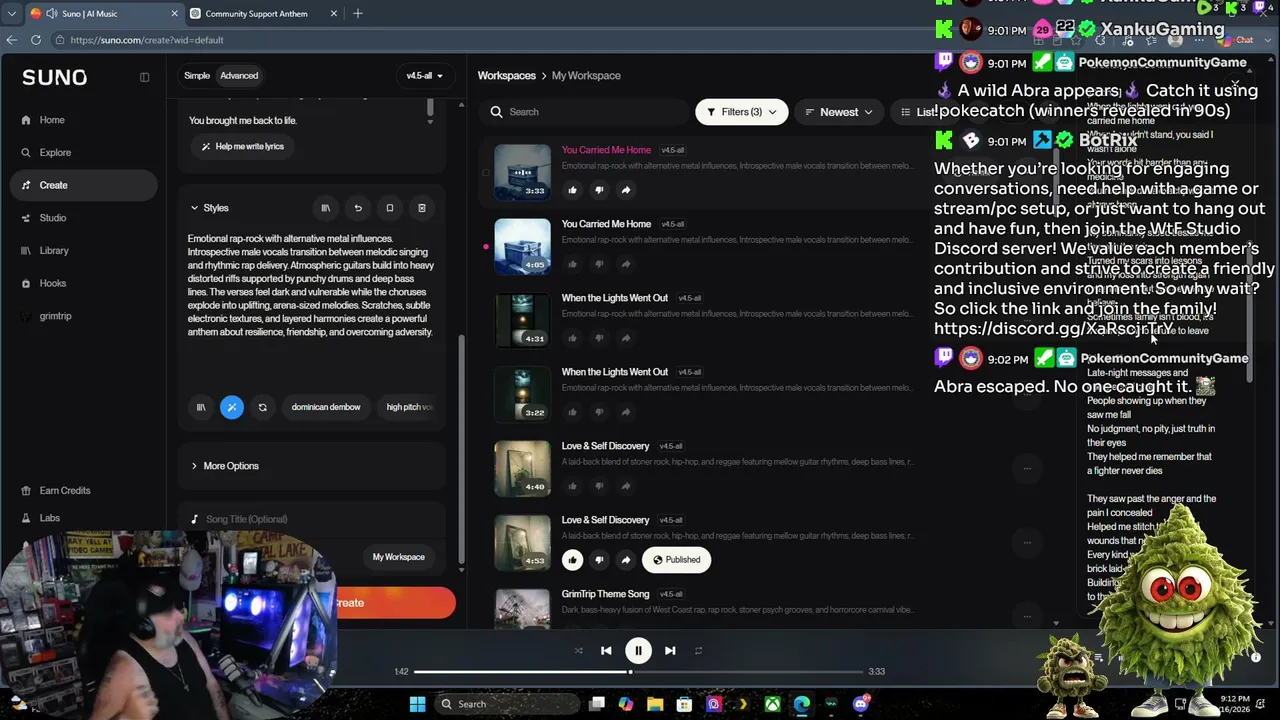Screen dimensions: 1280x720
Task: Focus the Song Title (Optional) field
Action: 313,519
